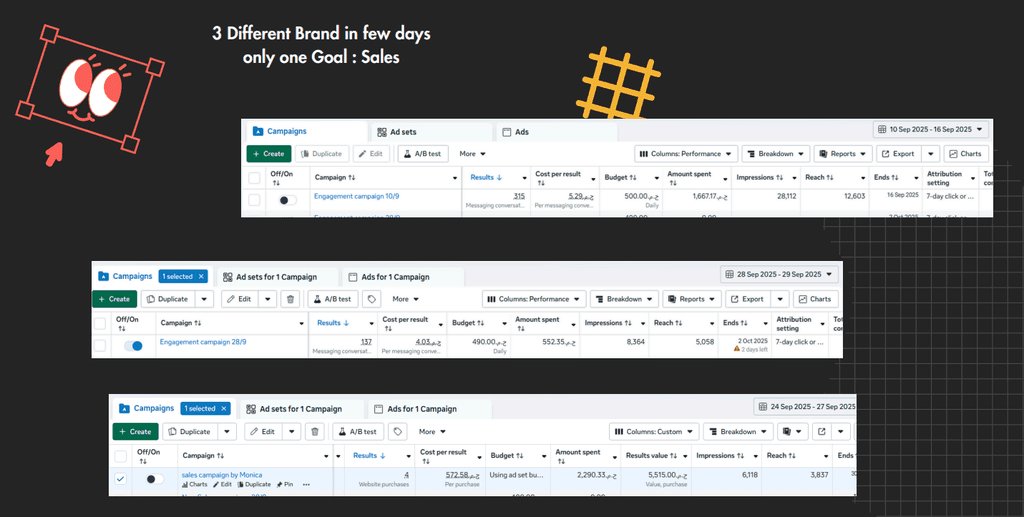Click Charts under sales campaign by Monica
1024x517 pixels.
click(195, 484)
